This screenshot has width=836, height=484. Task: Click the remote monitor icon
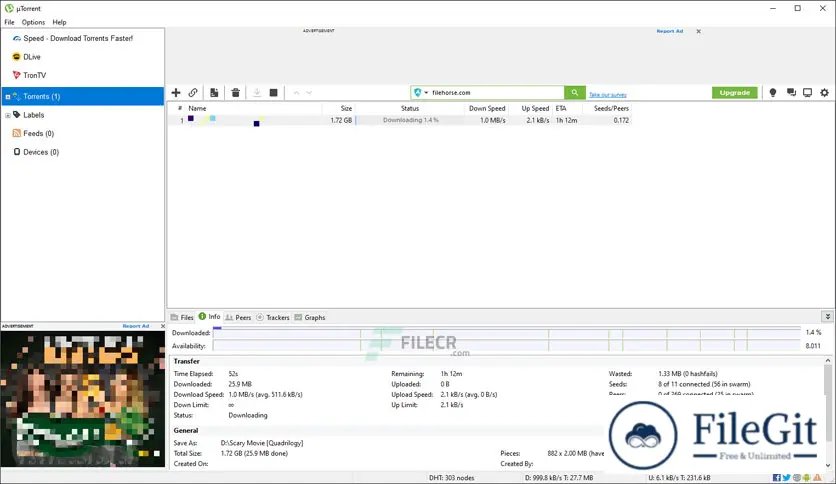tap(807, 93)
